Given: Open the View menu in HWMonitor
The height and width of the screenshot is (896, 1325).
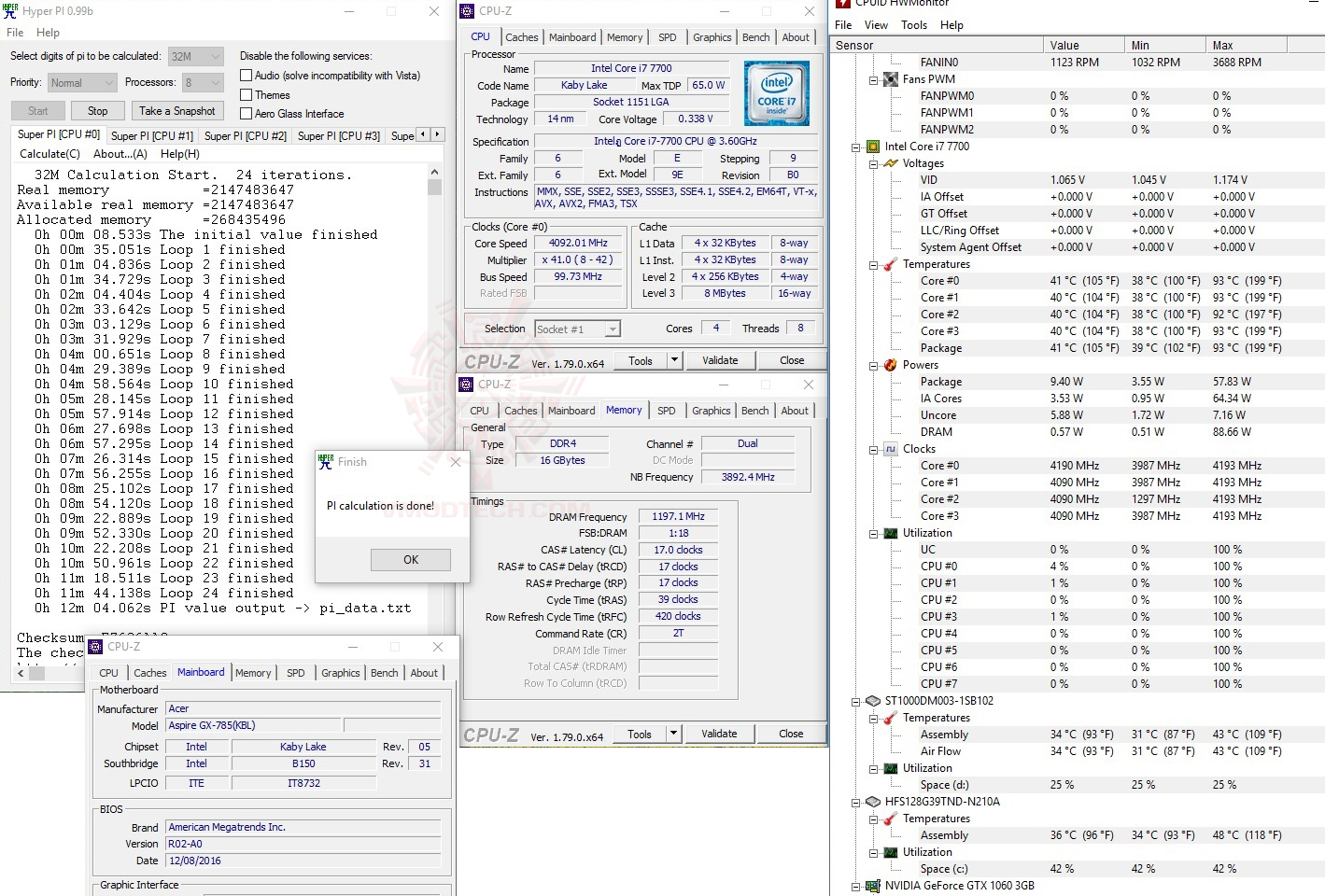Looking at the screenshot, I should (876, 25).
